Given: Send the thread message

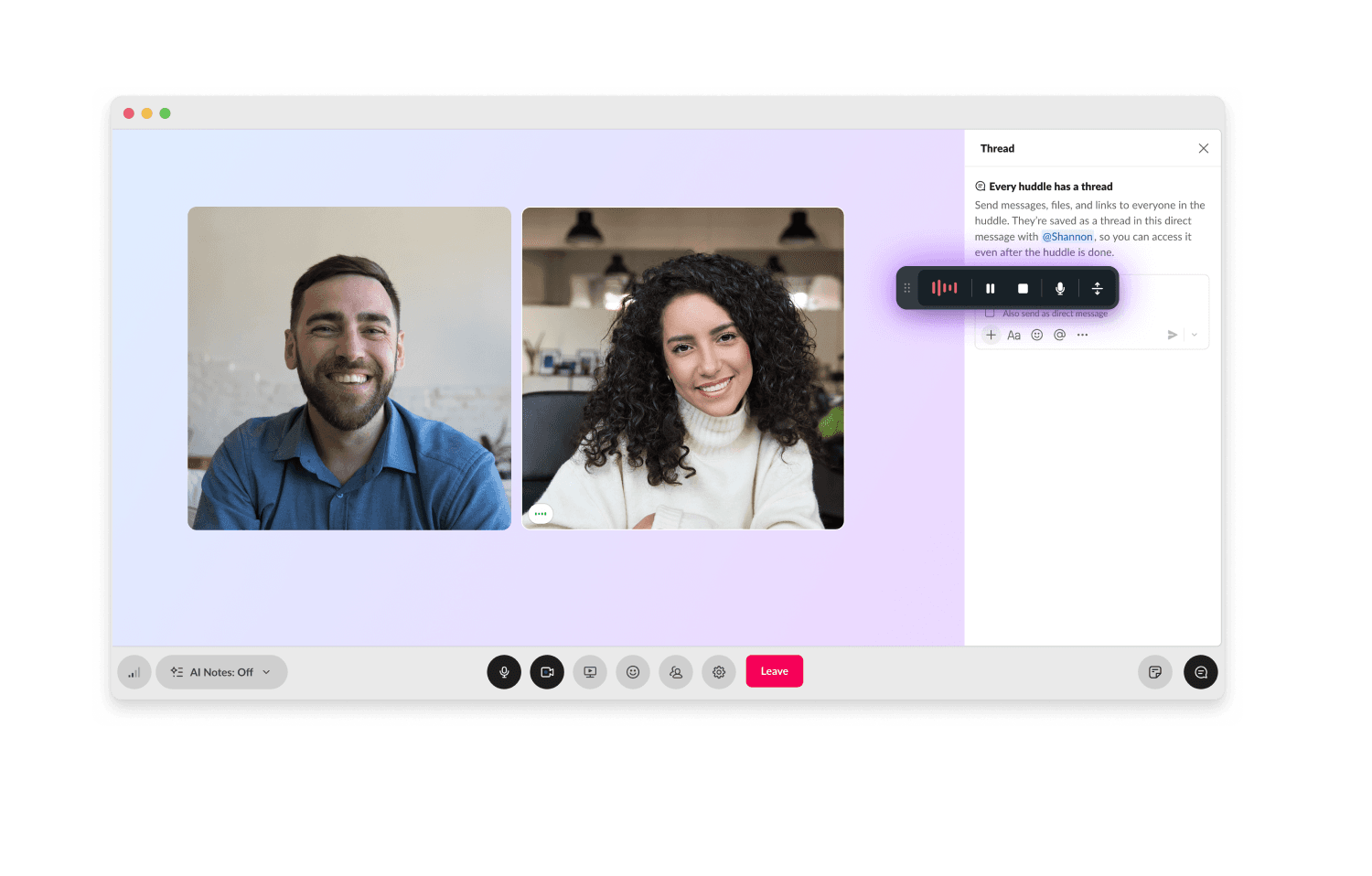Looking at the screenshot, I should [1173, 335].
